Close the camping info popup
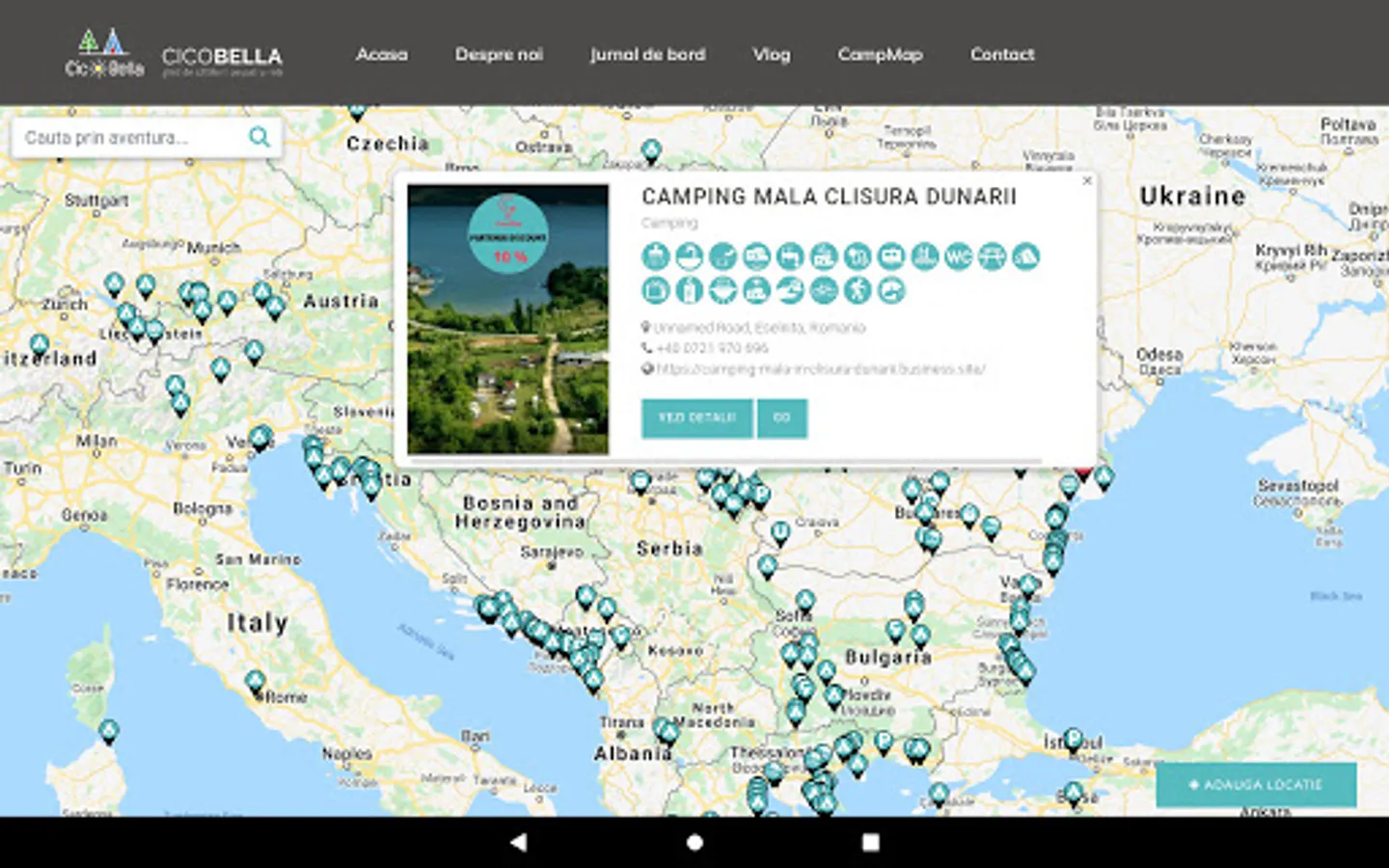 click(1087, 180)
